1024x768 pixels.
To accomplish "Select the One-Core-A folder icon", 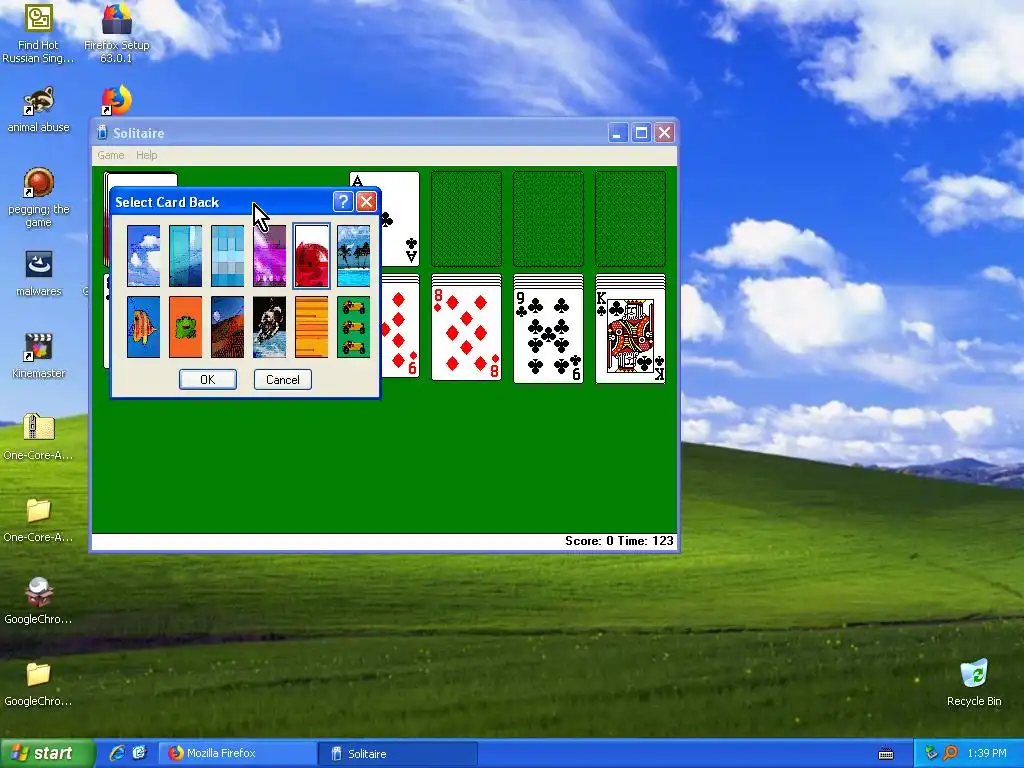I will (38, 520).
